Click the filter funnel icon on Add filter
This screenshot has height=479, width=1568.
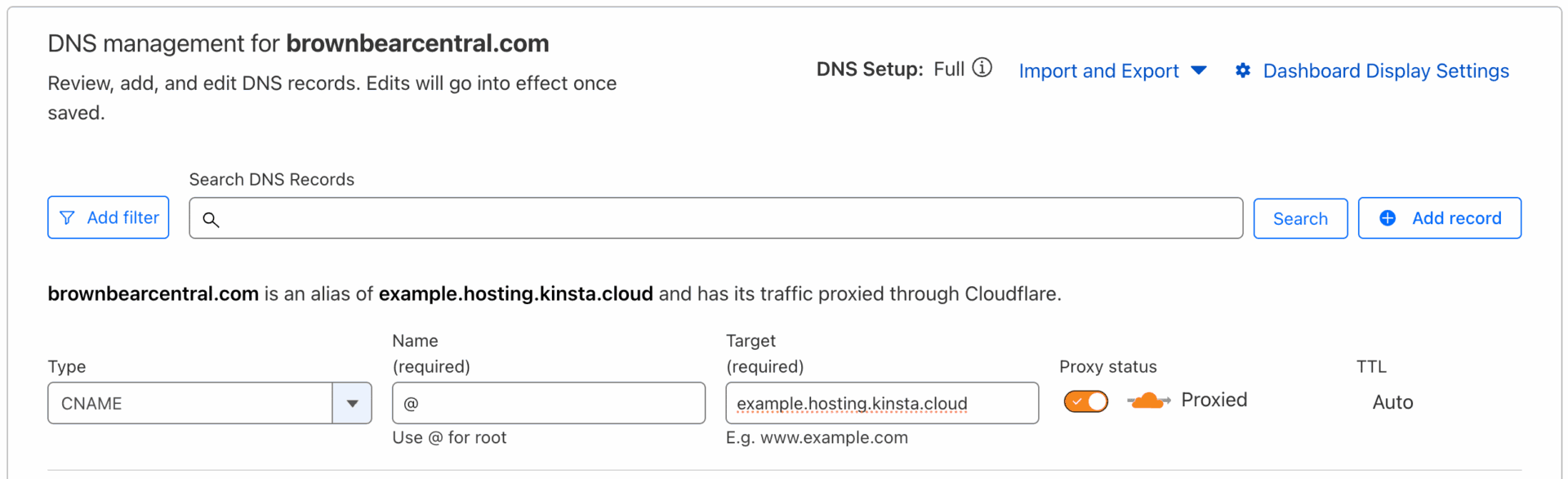click(68, 217)
